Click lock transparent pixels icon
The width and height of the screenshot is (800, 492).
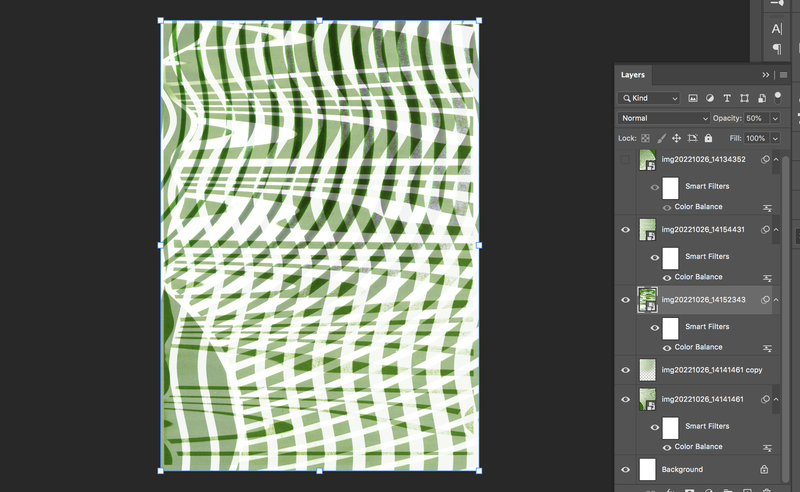645,138
